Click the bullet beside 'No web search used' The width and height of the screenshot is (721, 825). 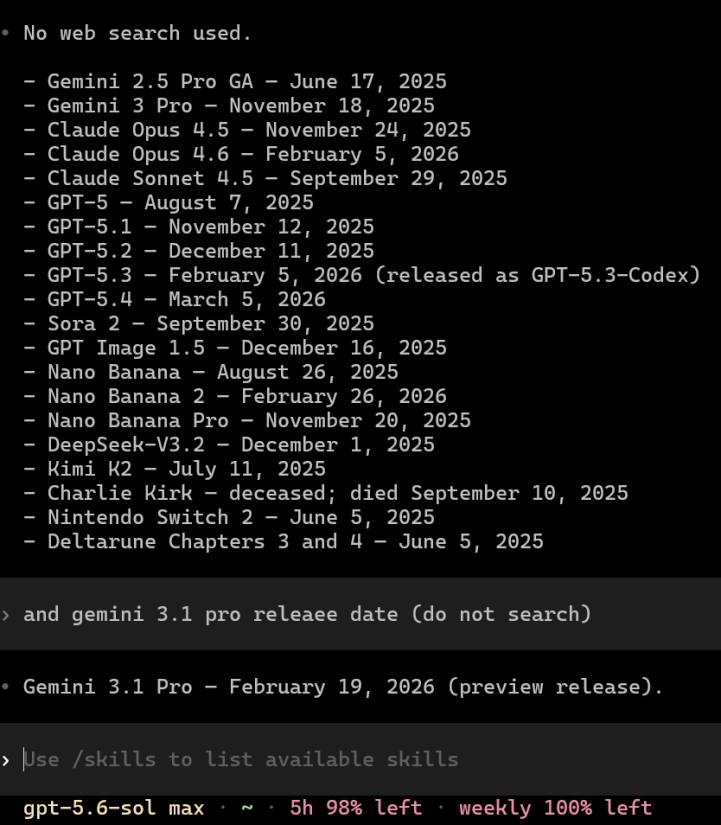[5, 33]
